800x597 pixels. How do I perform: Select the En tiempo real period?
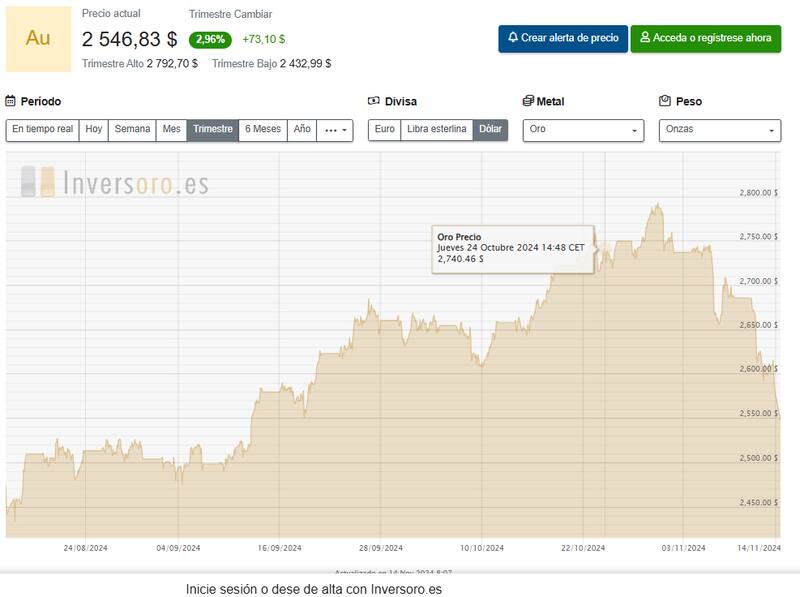43,130
